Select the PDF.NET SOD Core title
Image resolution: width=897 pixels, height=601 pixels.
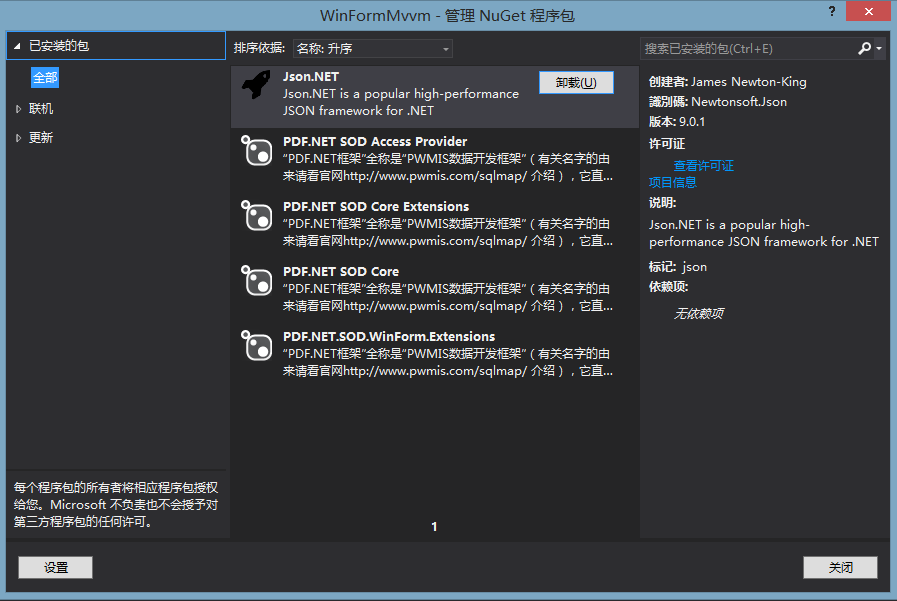[x=341, y=272]
